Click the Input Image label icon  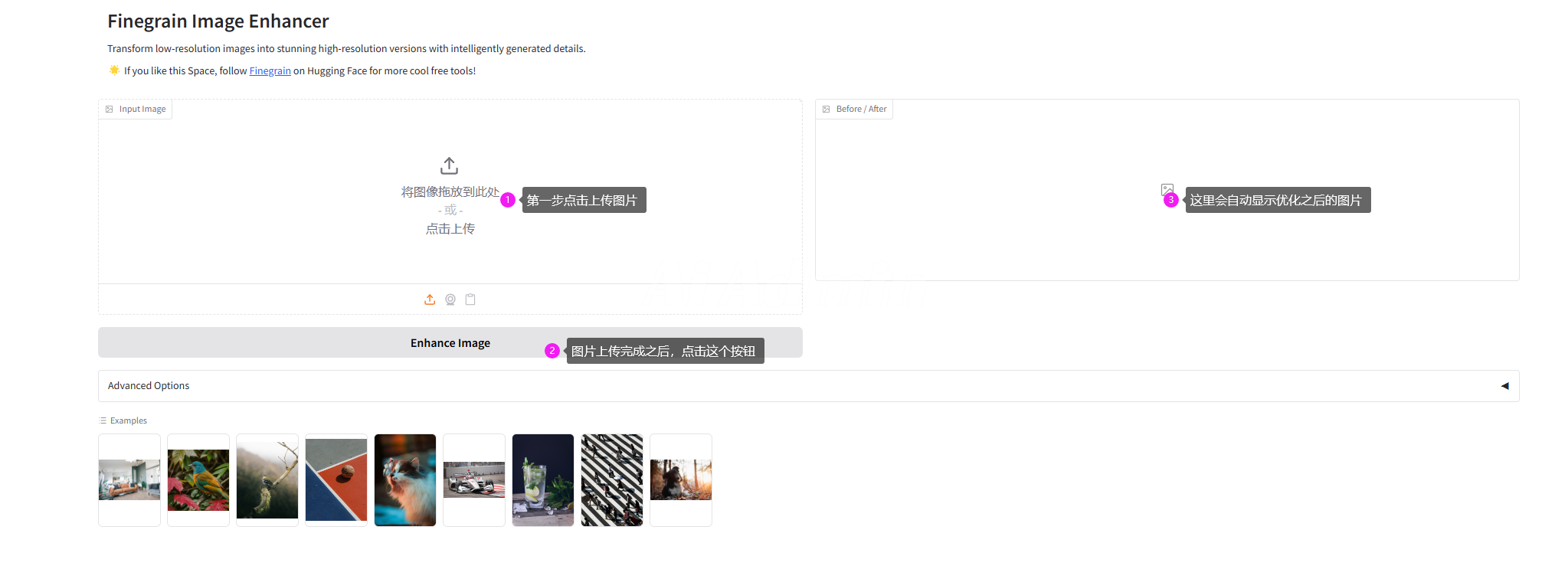[110, 110]
